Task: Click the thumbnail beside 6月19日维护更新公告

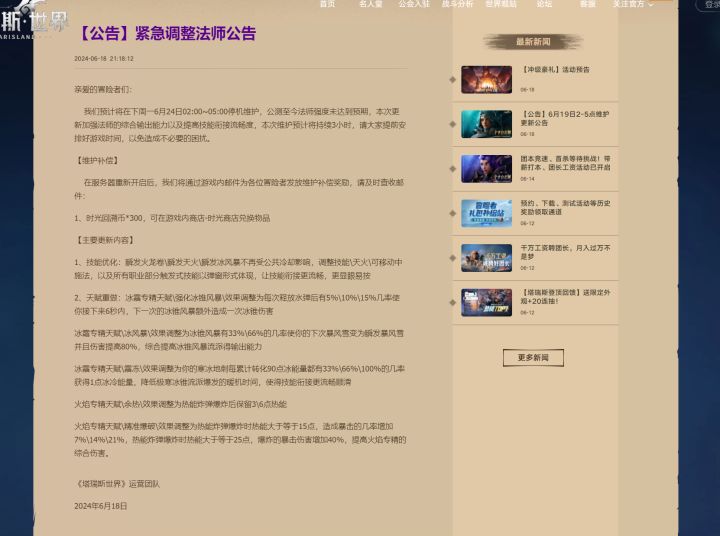Action: pyautogui.click(x=486, y=124)
